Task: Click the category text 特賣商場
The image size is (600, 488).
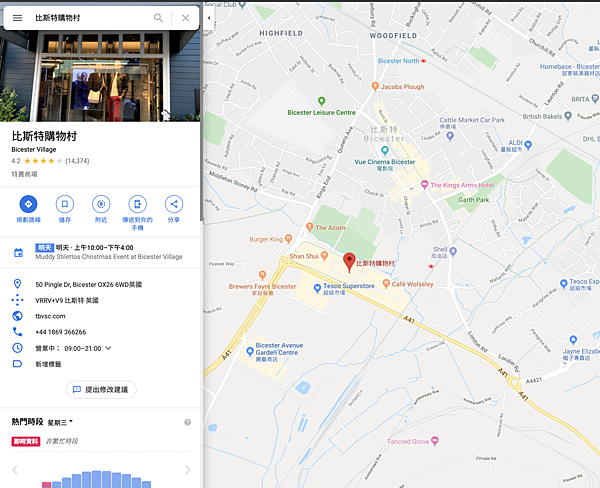Action: click(24, 174)
